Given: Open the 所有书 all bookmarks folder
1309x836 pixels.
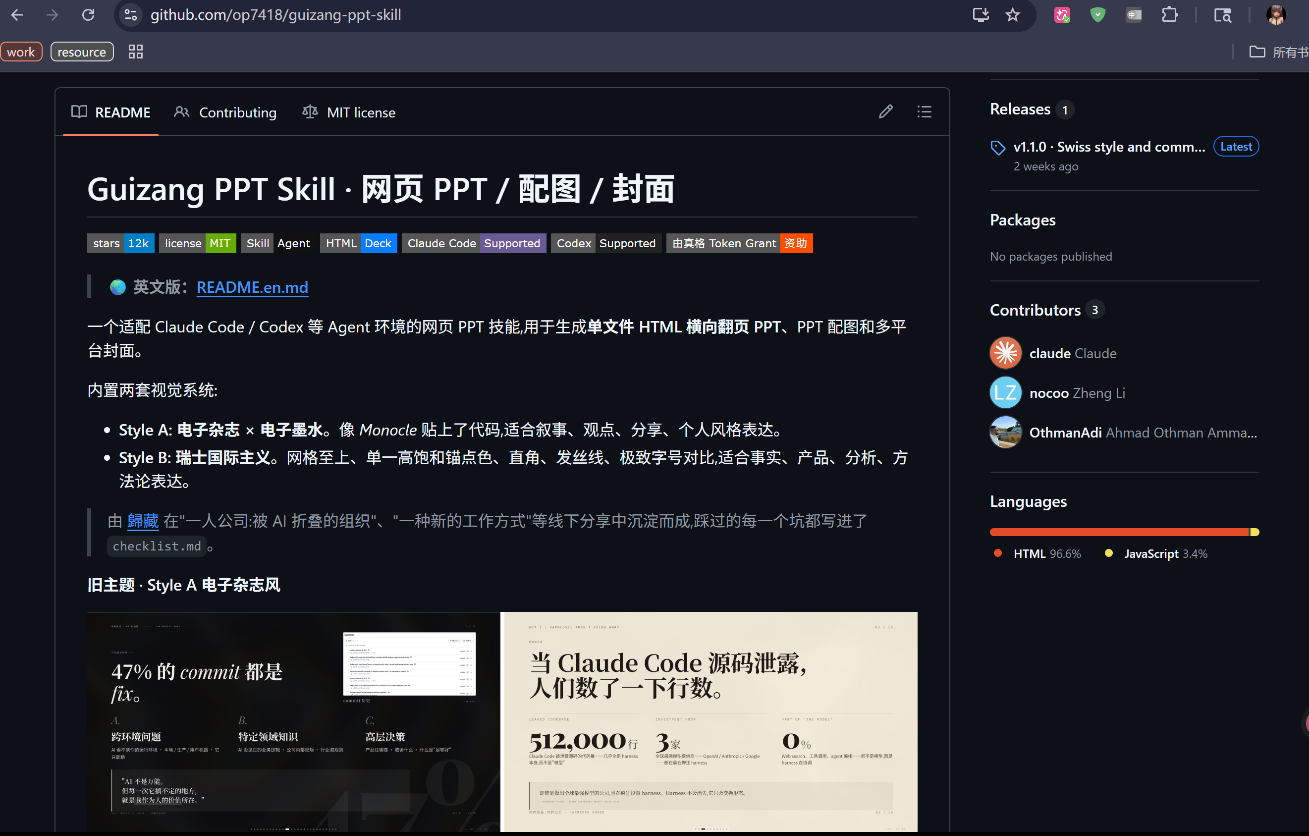Looking at the screenshot, I should (1279, 52).
